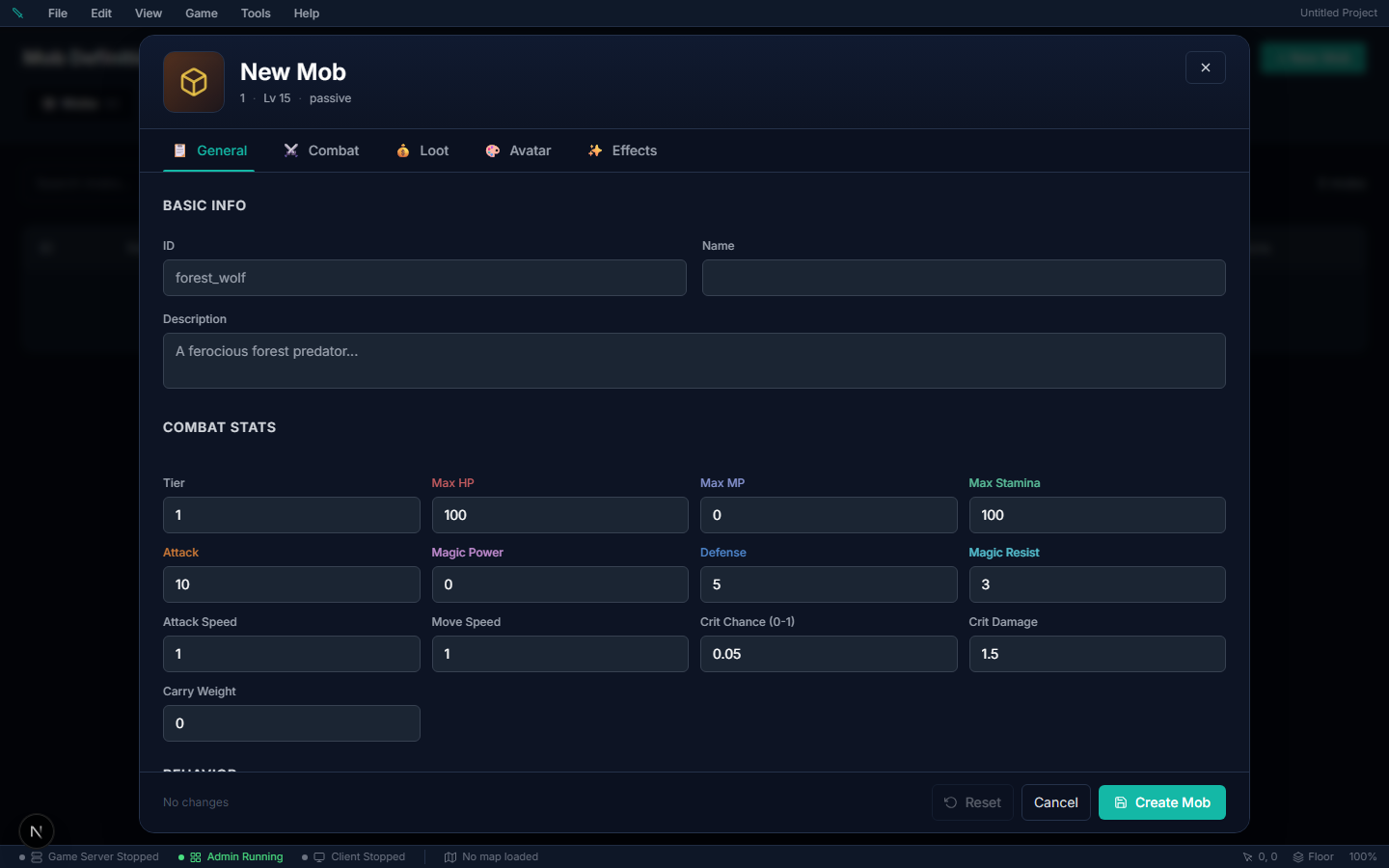Click the Game Server Stopped status icon
Screen dimensions: 1389x868
(37, 857)
